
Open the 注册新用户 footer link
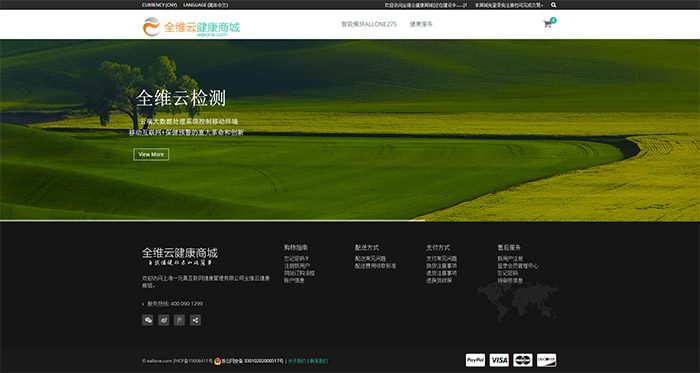[297, 265]
